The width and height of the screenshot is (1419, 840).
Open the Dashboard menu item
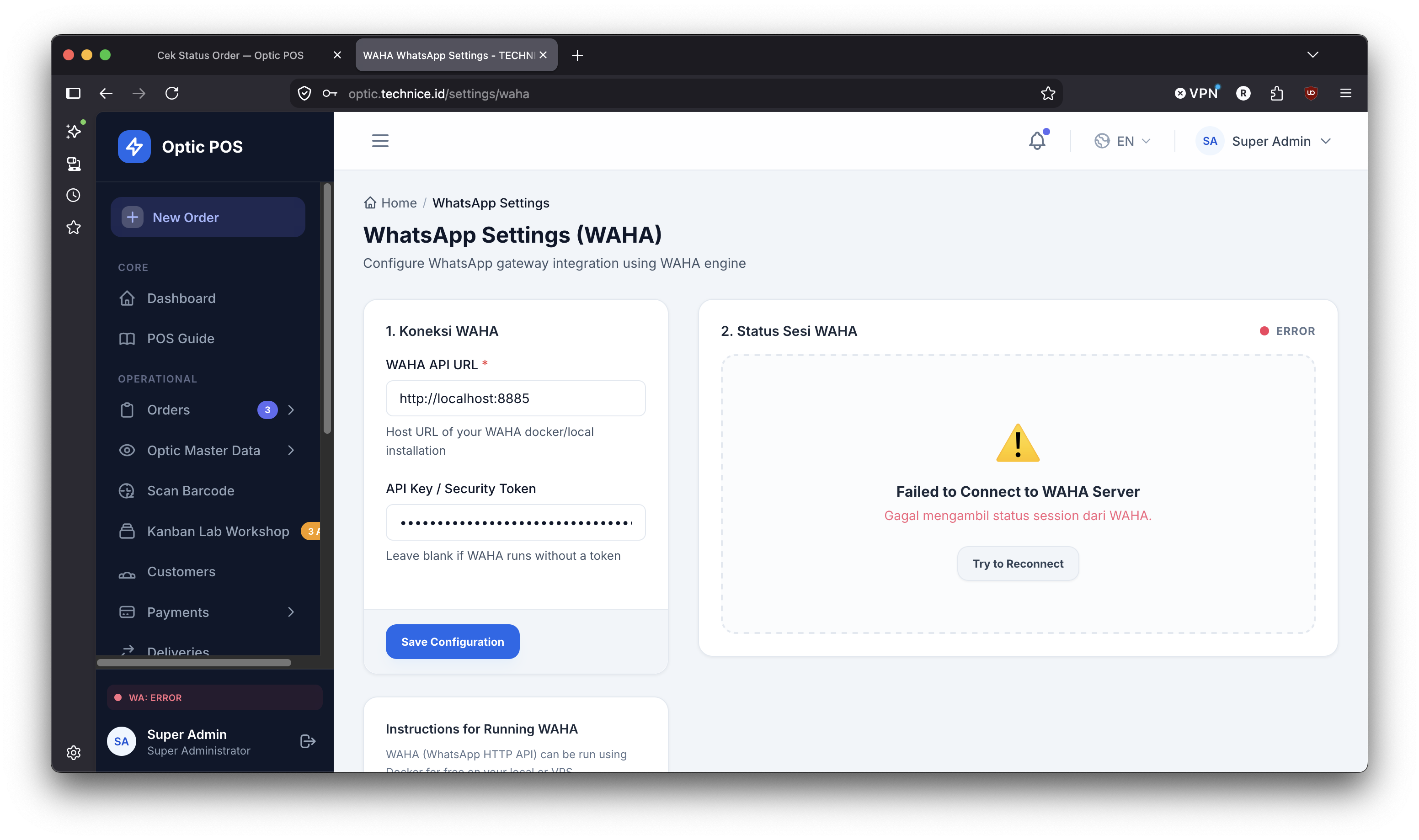coord(208,298)
